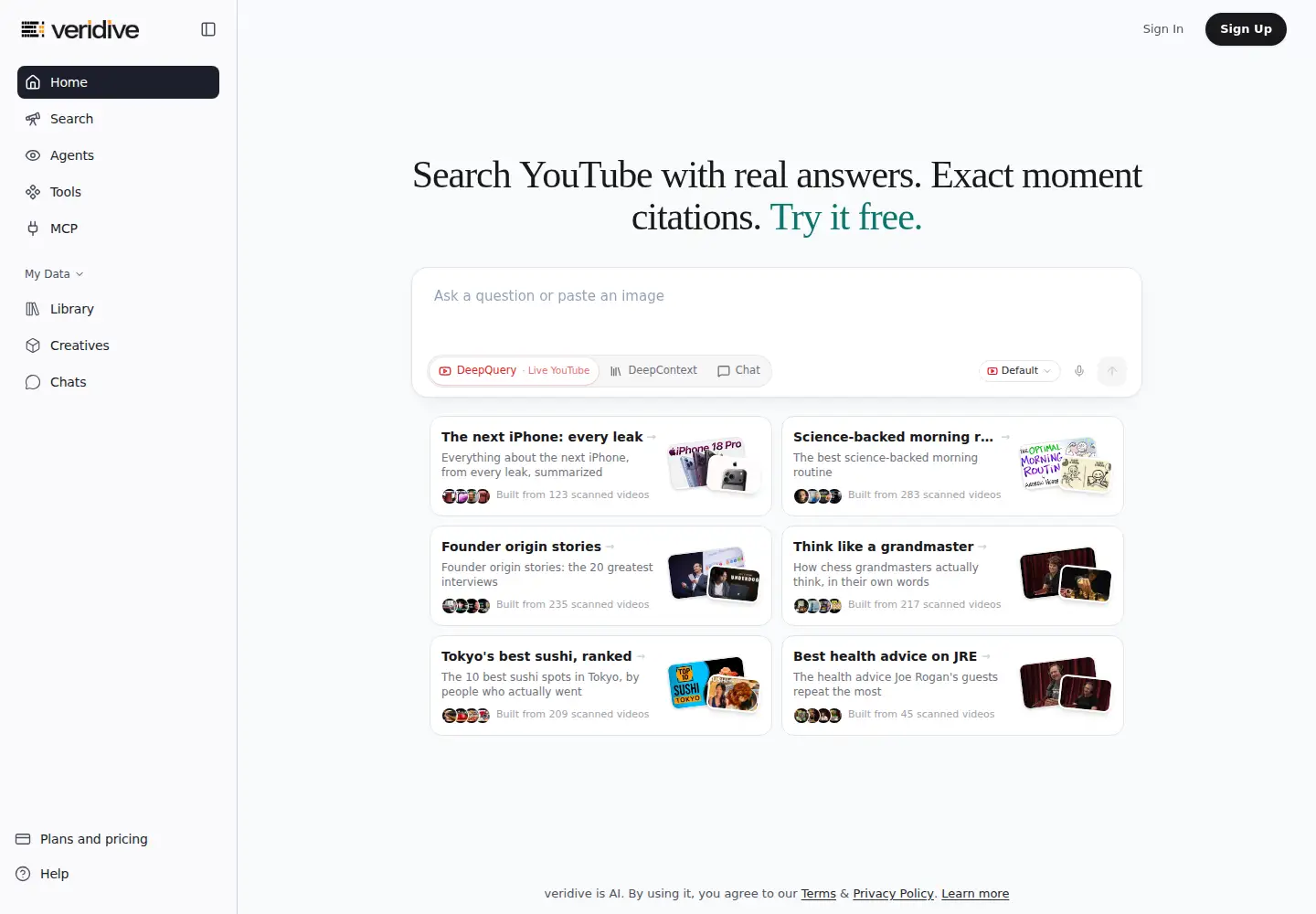Open Science-backed morning routine card title
1316x914 pixels.
893,437
